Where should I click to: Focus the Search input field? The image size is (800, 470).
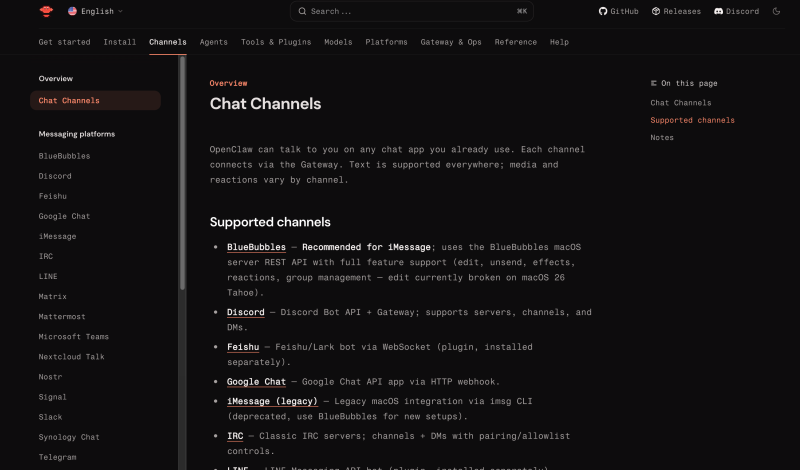pyautogui.click(x=412, y=11)
